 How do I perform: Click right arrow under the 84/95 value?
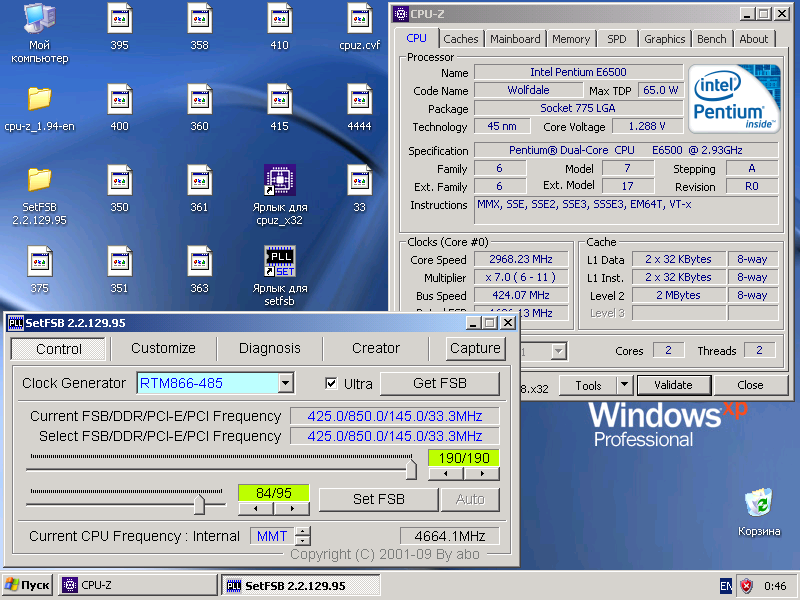click(x=292, y=508)
